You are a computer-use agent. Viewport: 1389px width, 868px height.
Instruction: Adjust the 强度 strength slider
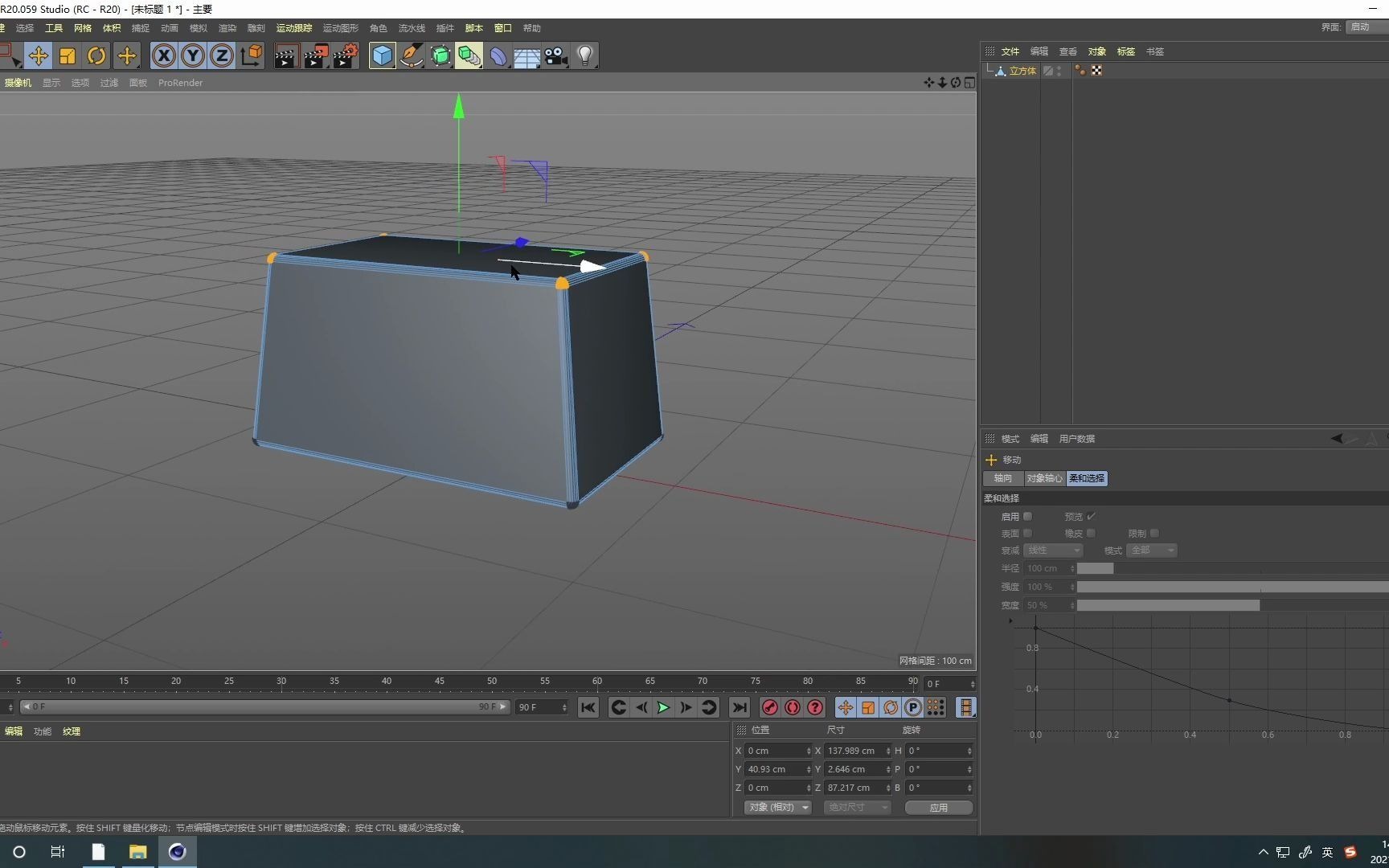click(x=1206, y=587)
